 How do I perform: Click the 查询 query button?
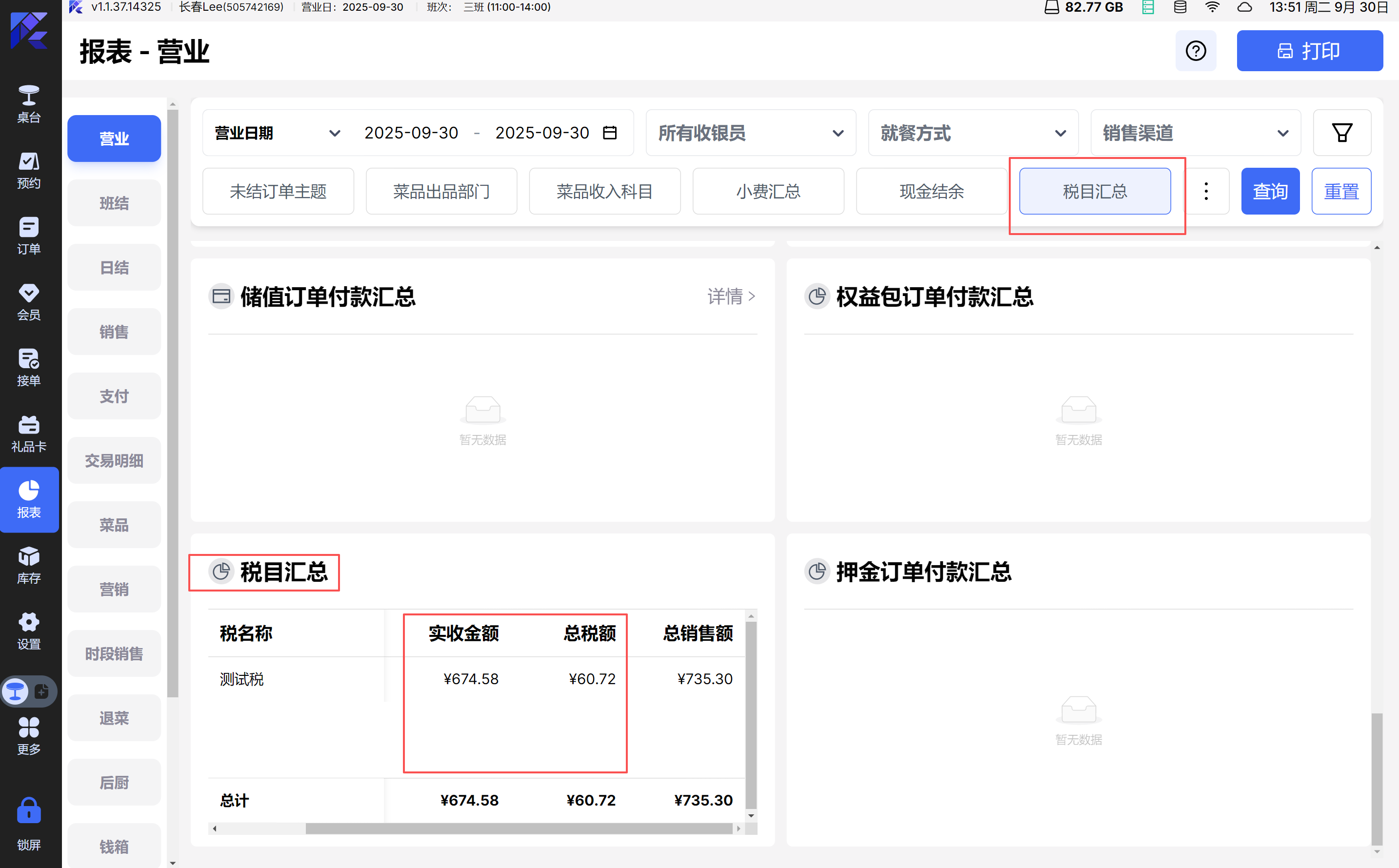click(x=1270, y=191)
